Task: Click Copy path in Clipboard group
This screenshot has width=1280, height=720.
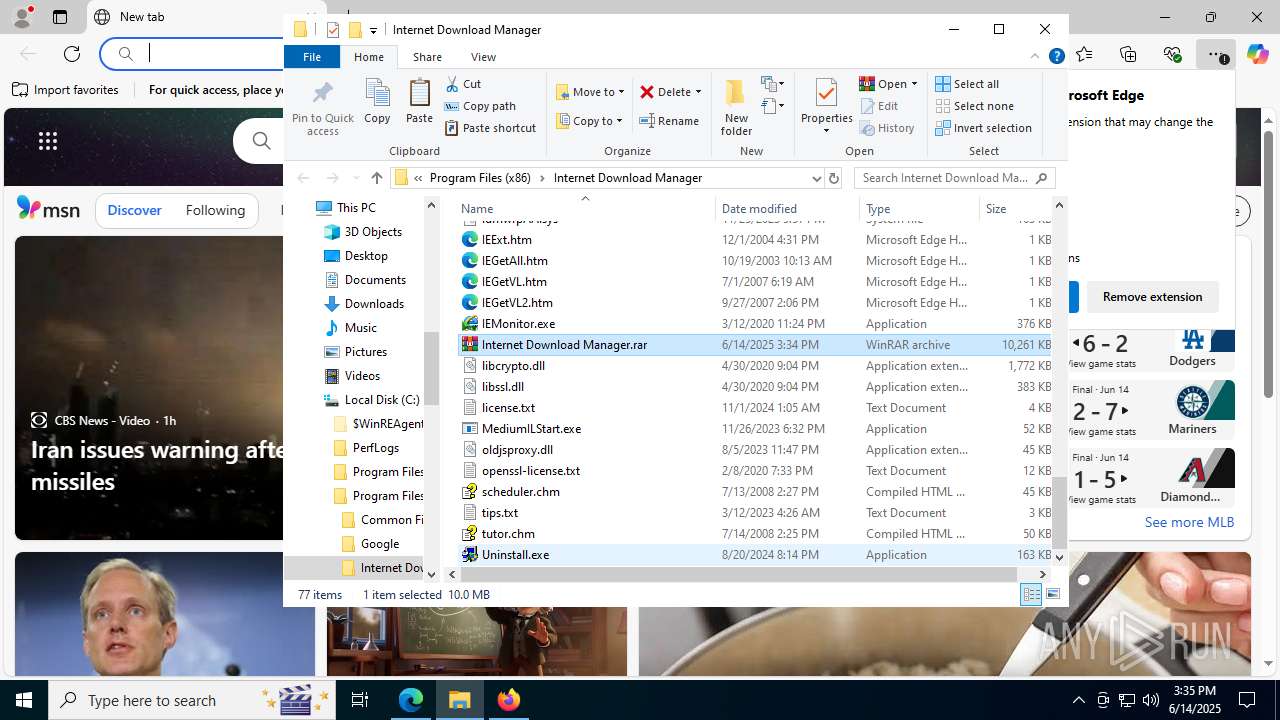Action: [480, 106]
